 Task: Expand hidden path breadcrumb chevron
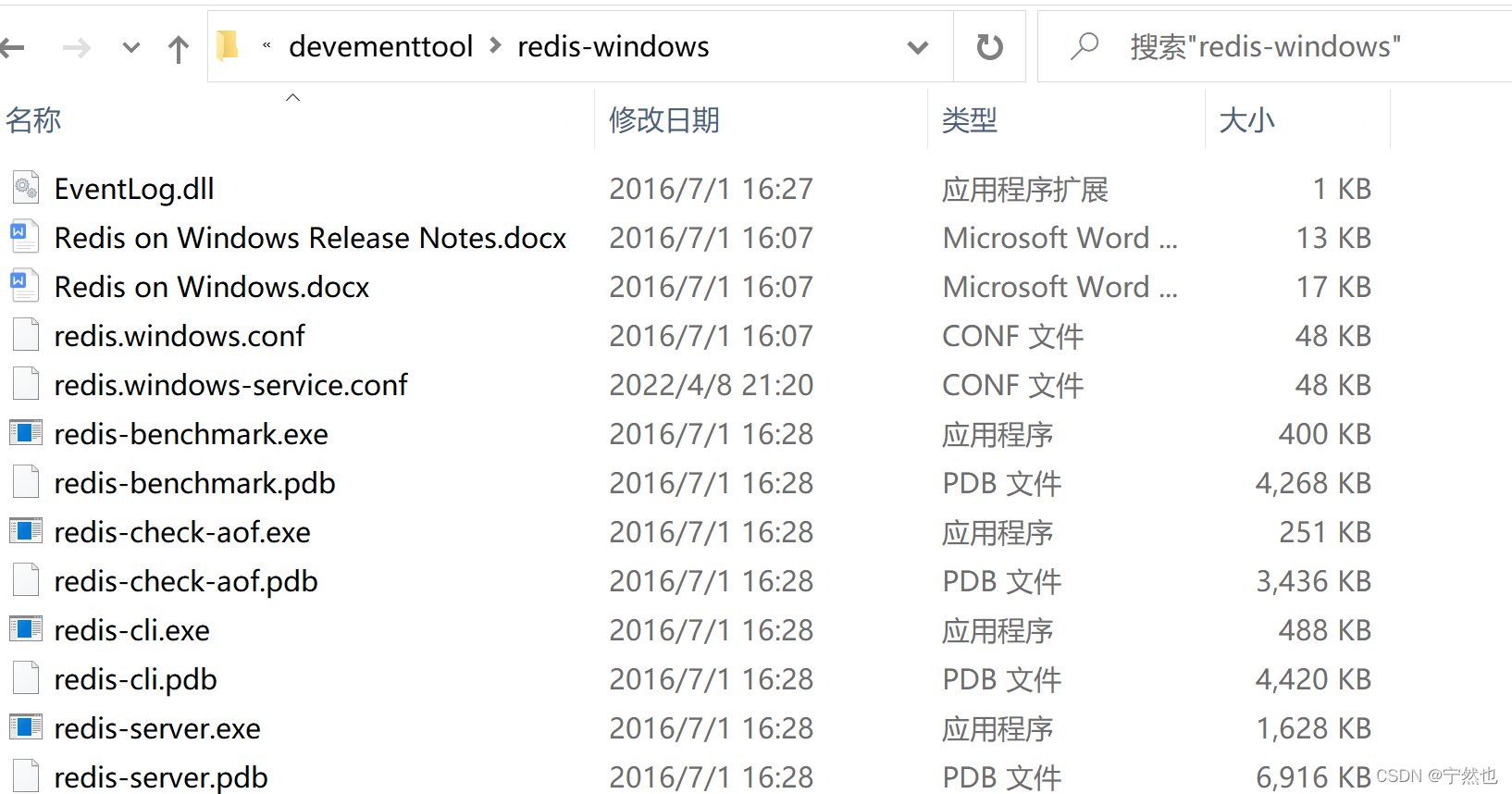pyautogui.click(x=266, y=45)
